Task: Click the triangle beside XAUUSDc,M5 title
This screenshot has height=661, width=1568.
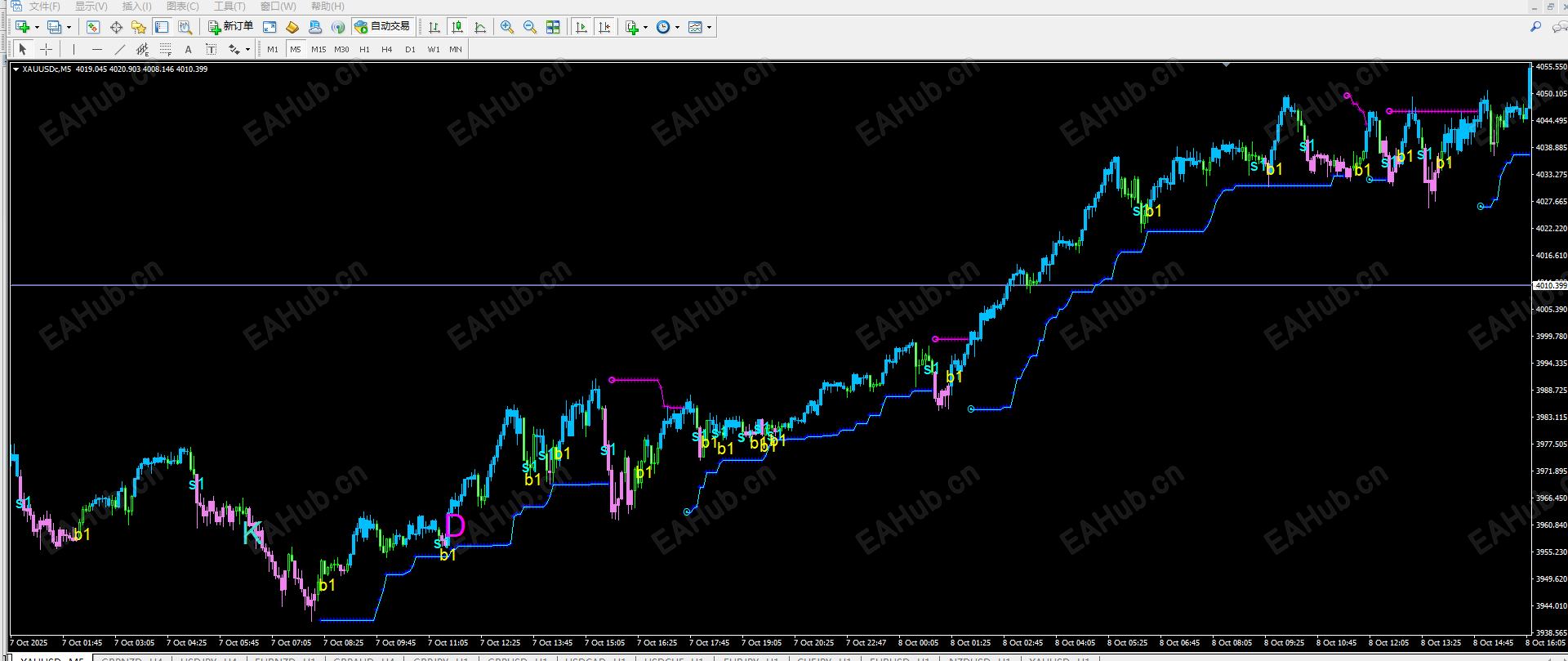Action: [16, 69]
